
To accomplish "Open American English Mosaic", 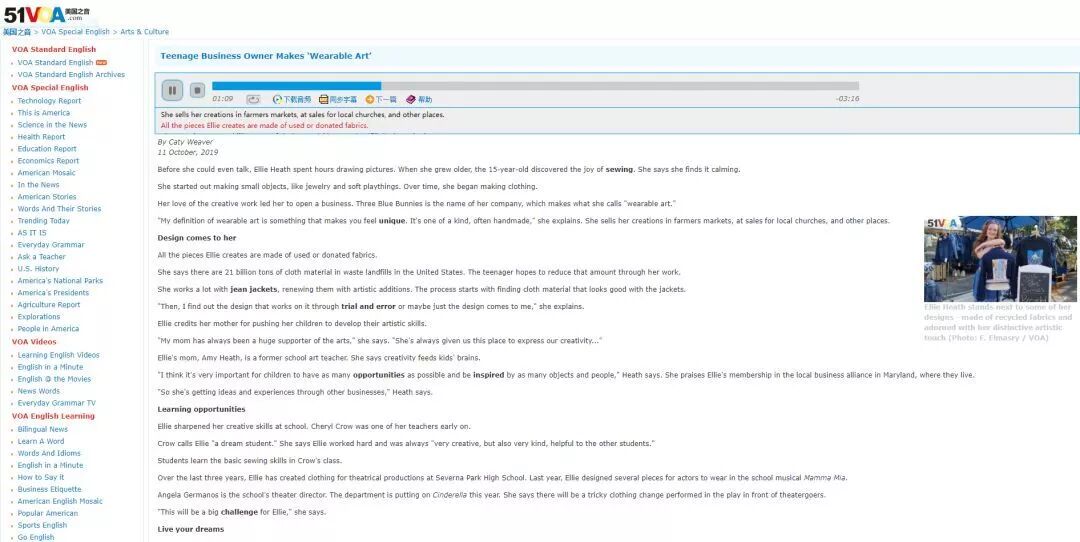I will pos(60,501).
